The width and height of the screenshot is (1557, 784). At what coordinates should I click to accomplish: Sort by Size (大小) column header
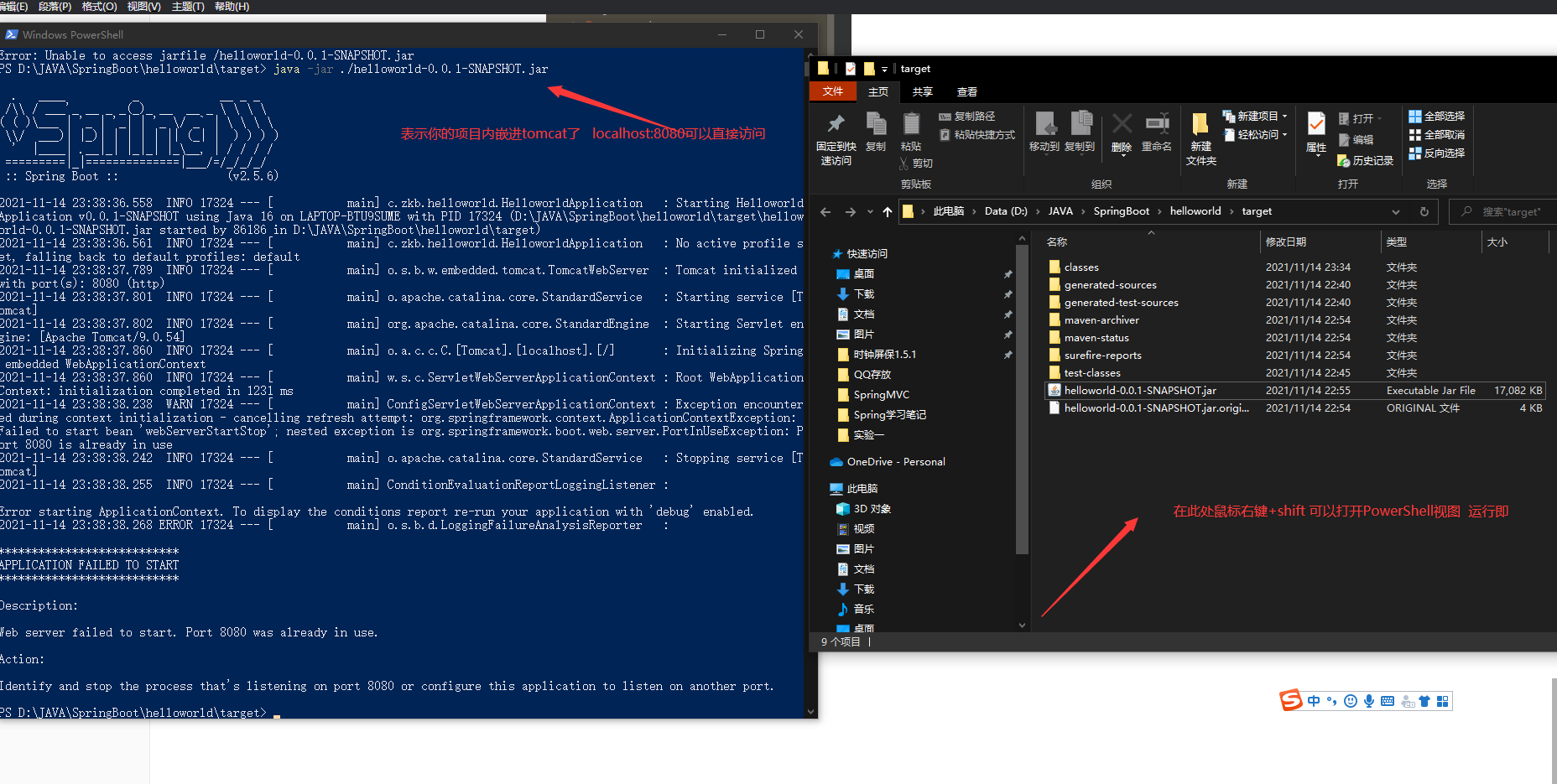coord(1514,242)
